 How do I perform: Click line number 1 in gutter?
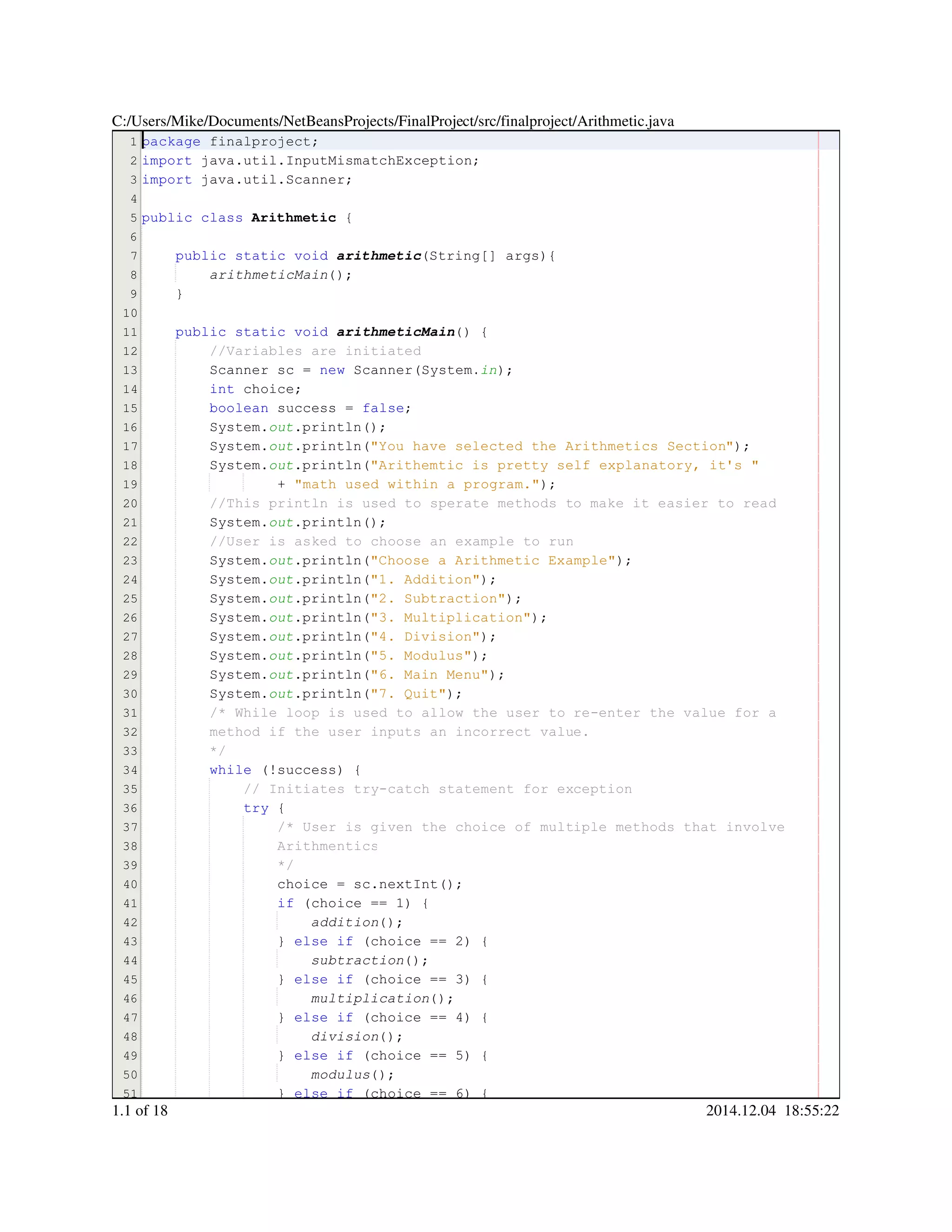coord(133,142)
